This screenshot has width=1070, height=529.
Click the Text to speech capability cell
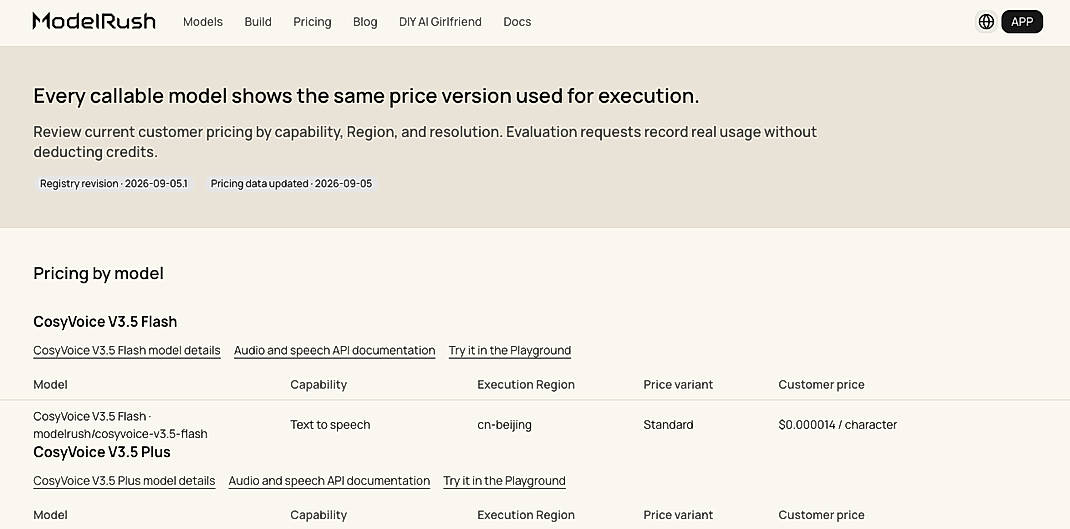pyautogui.click(x=330, y=425)
